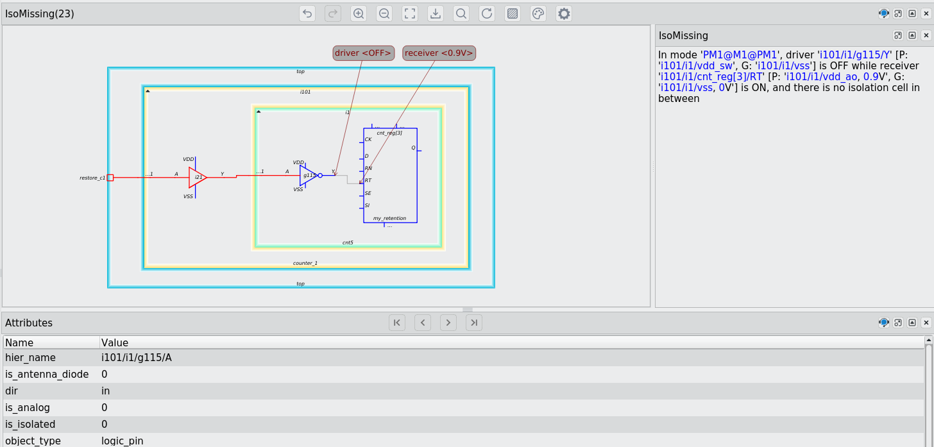The width and height of the screenshot is (934, 447).
Task: Click the driver <OFF> annotation label
Action: click(x=364, y=54)
